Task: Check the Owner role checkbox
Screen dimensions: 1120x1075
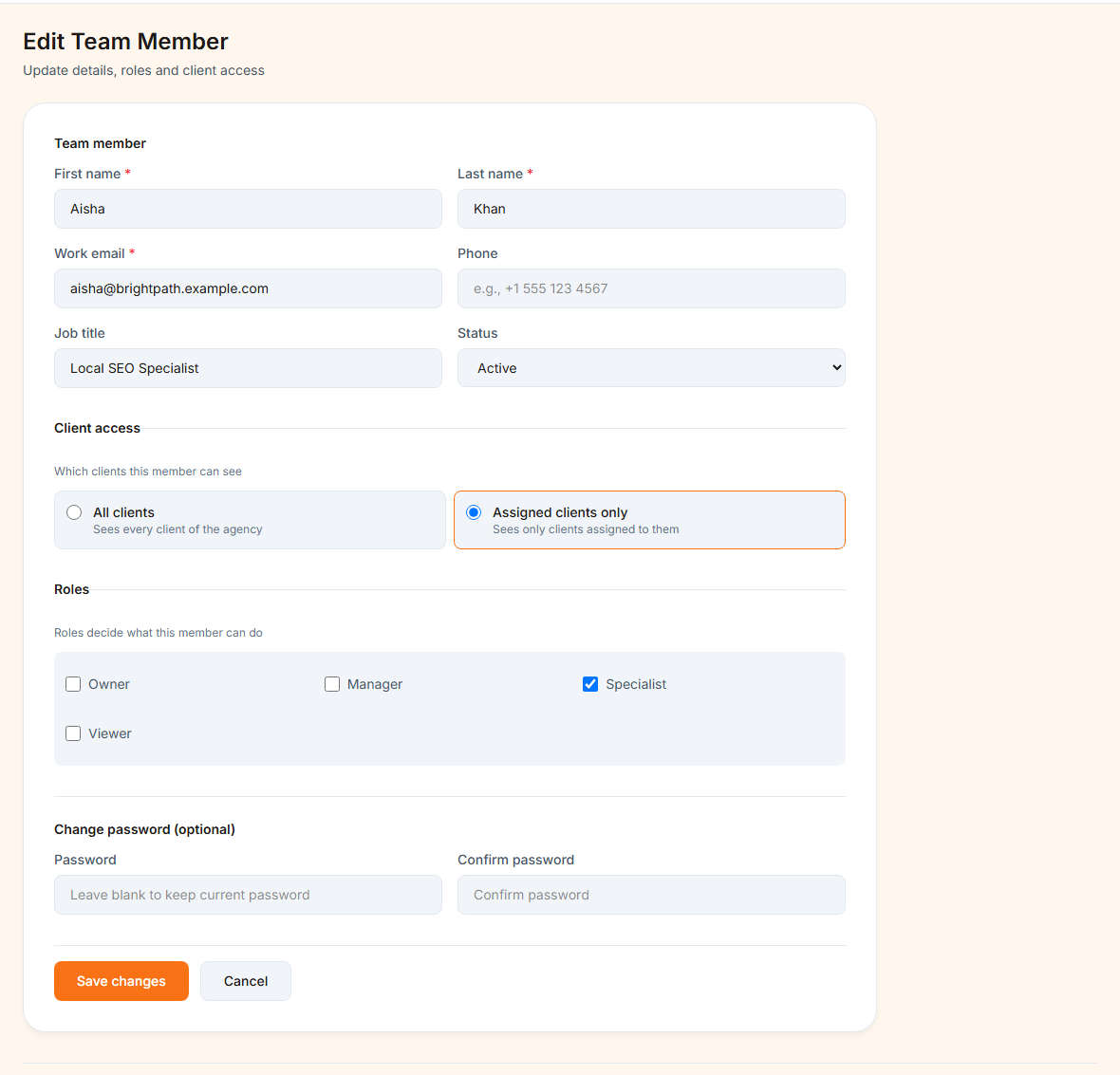Action: [73, 684]
